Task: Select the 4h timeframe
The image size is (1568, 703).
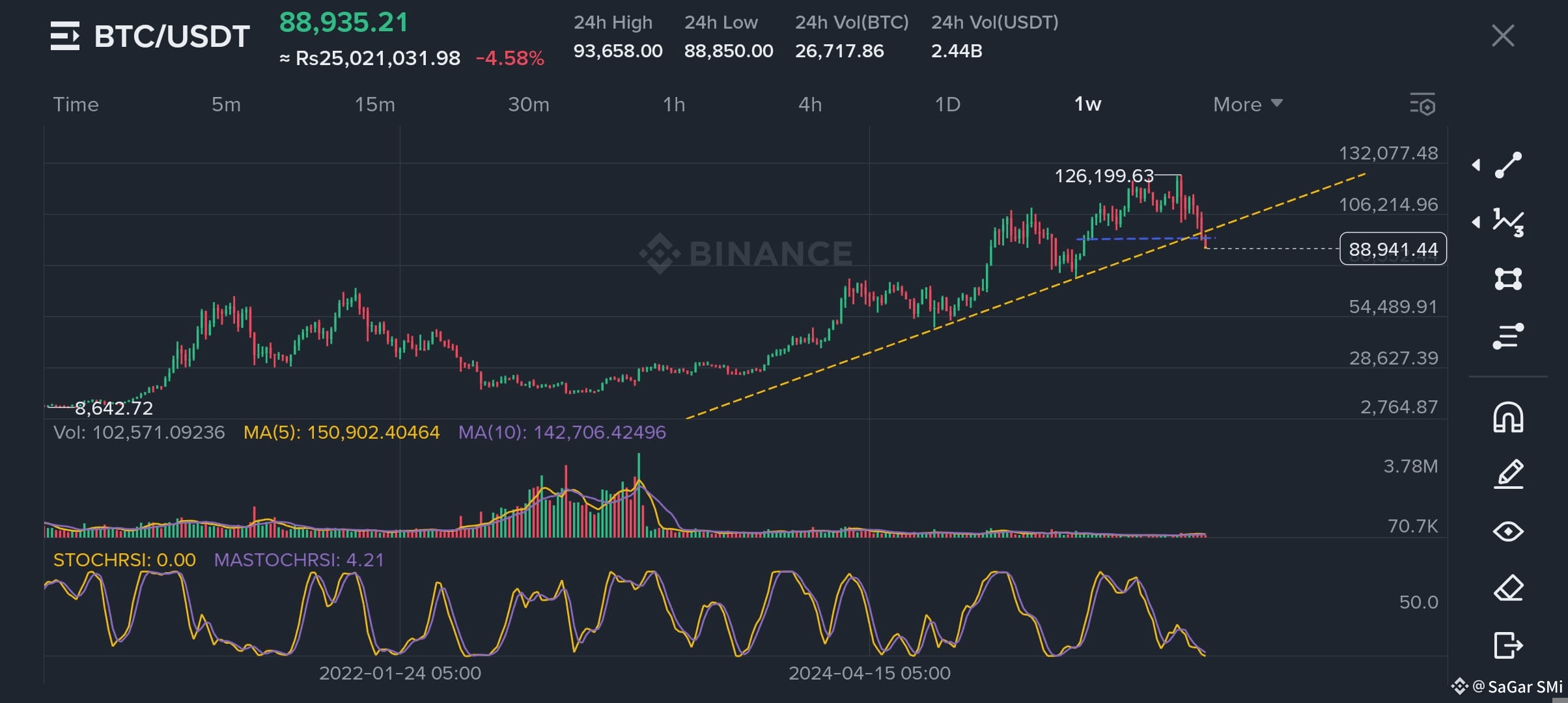Action: click(810, 104)
